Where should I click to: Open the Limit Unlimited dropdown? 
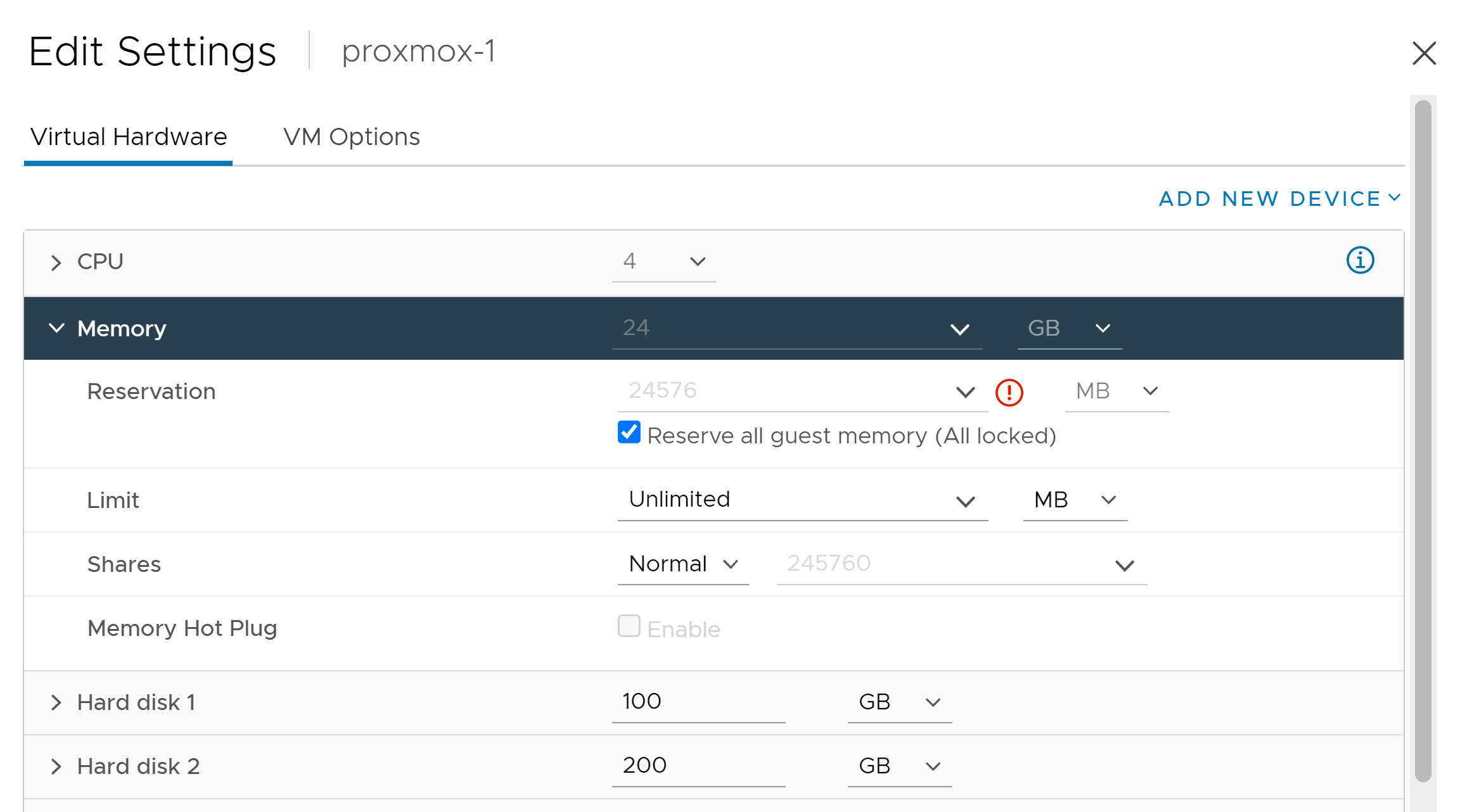(803, 500)
